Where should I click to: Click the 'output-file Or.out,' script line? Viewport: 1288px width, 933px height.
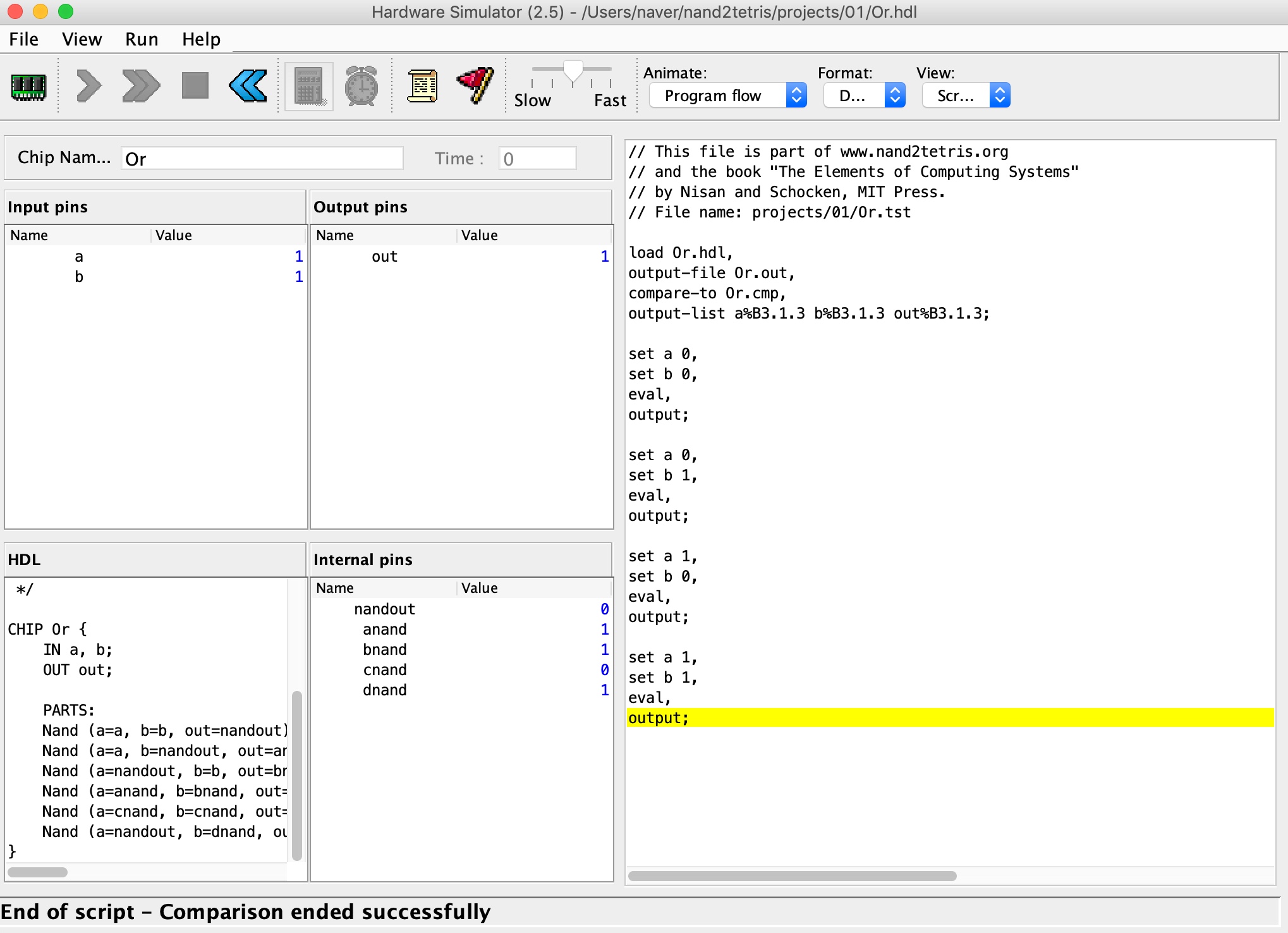pos(712,273)
